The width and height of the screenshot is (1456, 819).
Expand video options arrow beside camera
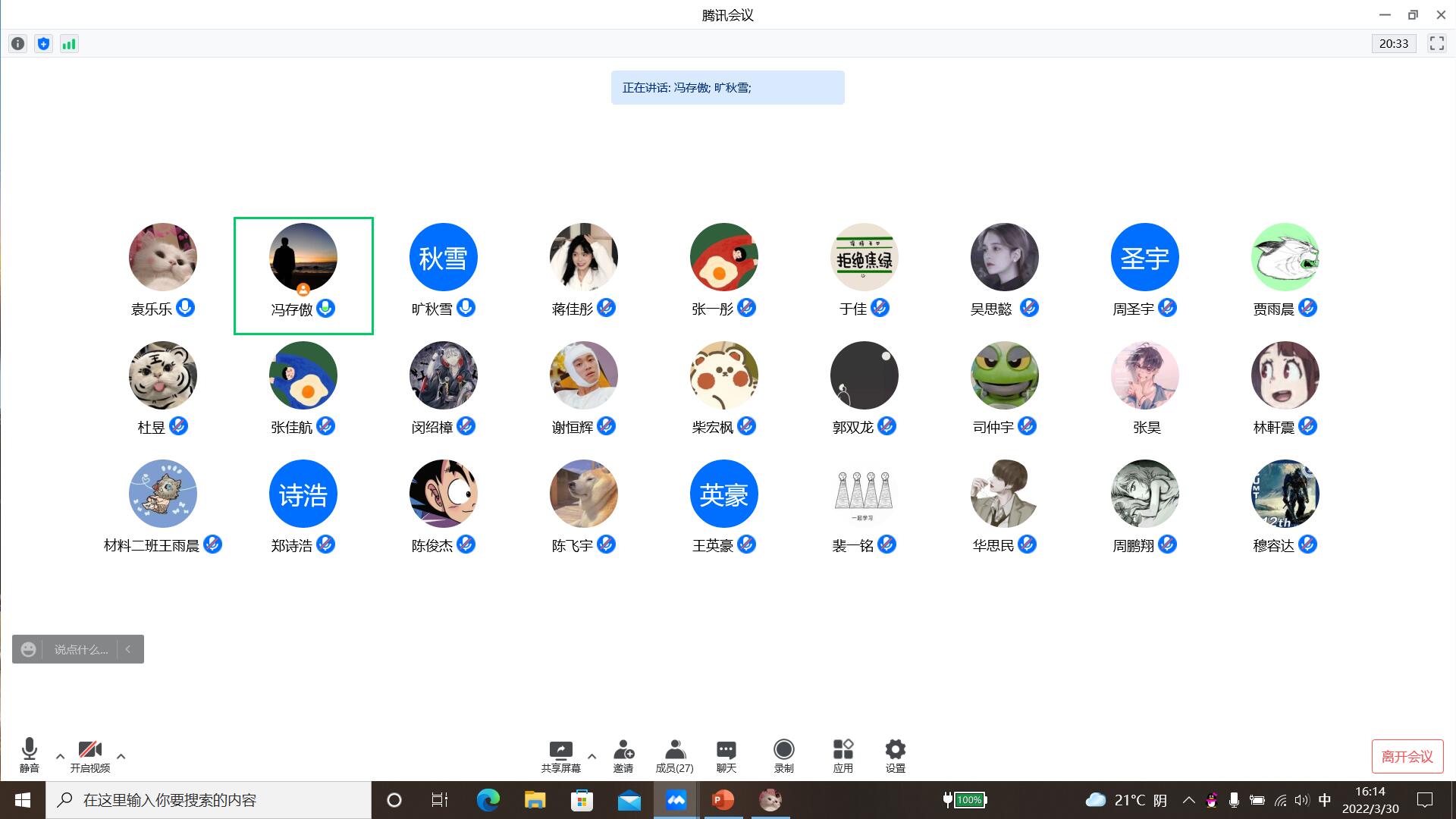coord(121,756)
